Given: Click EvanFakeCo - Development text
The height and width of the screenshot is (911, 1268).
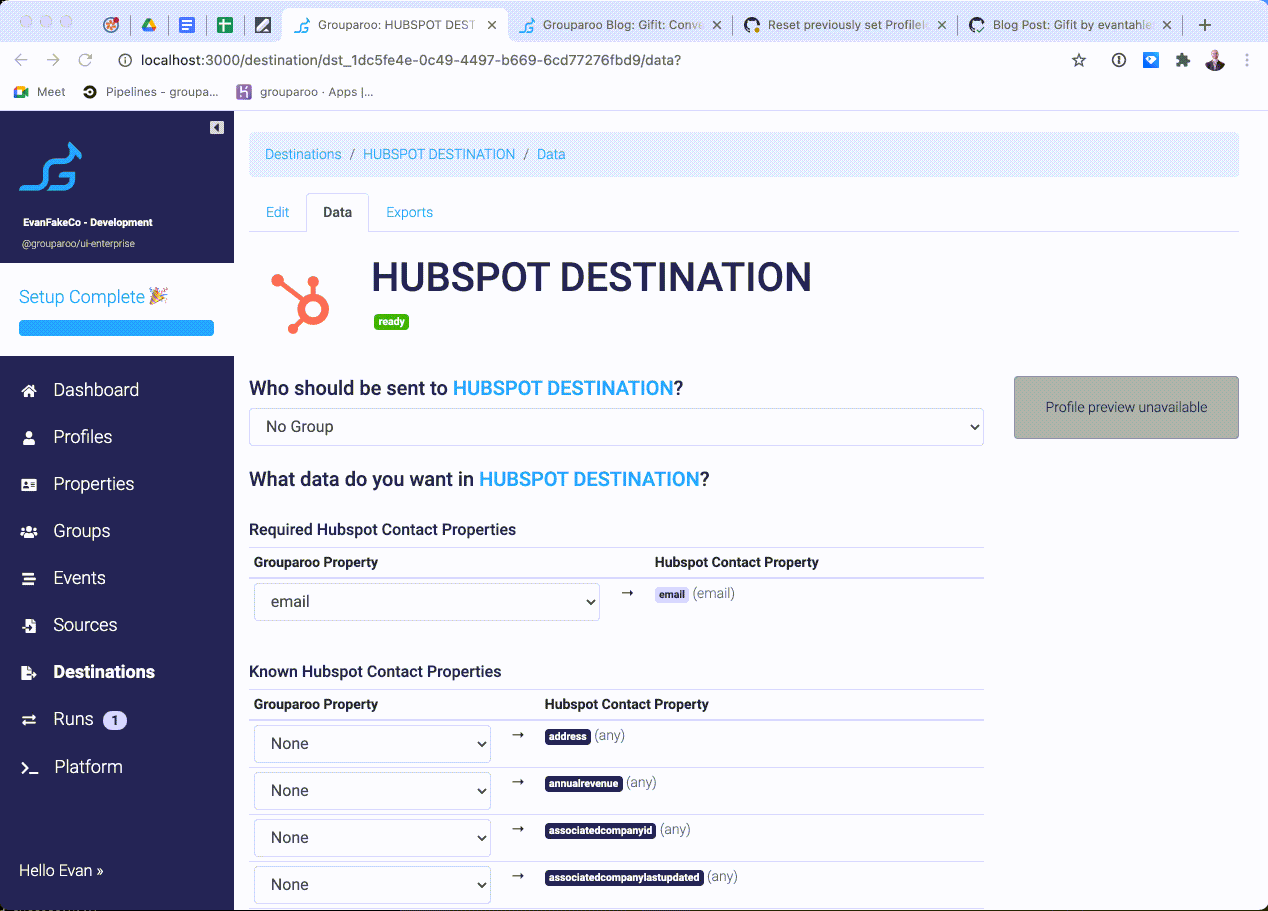Looking at the screenshot, I should tap(88, 222).
